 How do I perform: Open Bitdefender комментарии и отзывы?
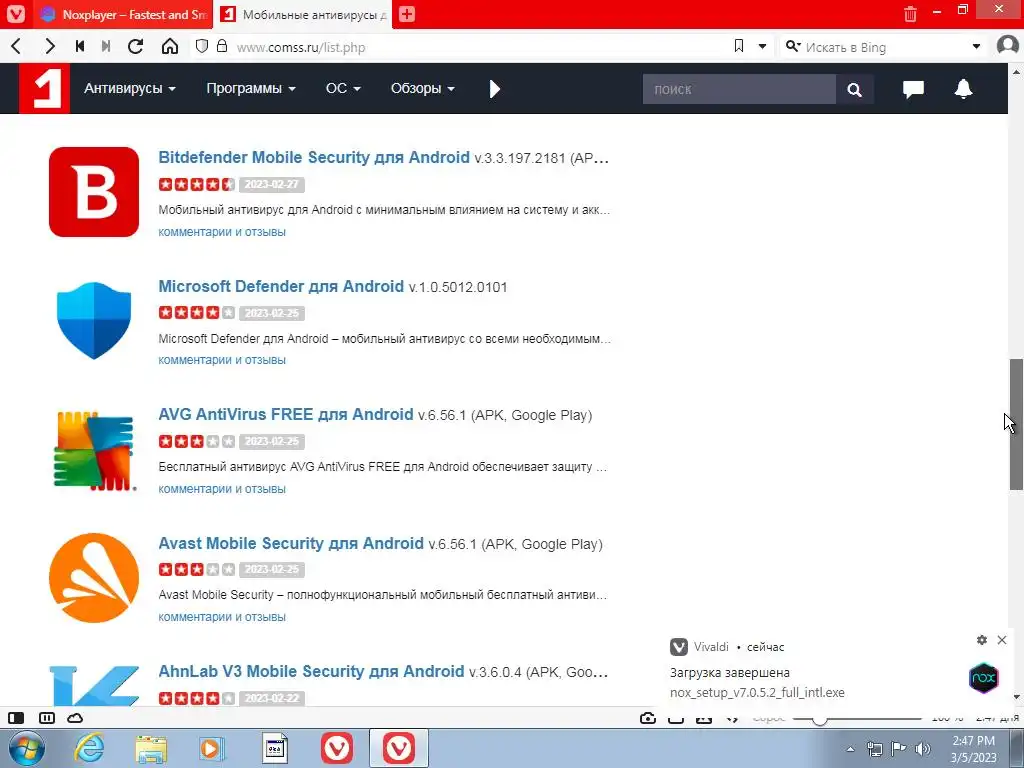[222, 232]
